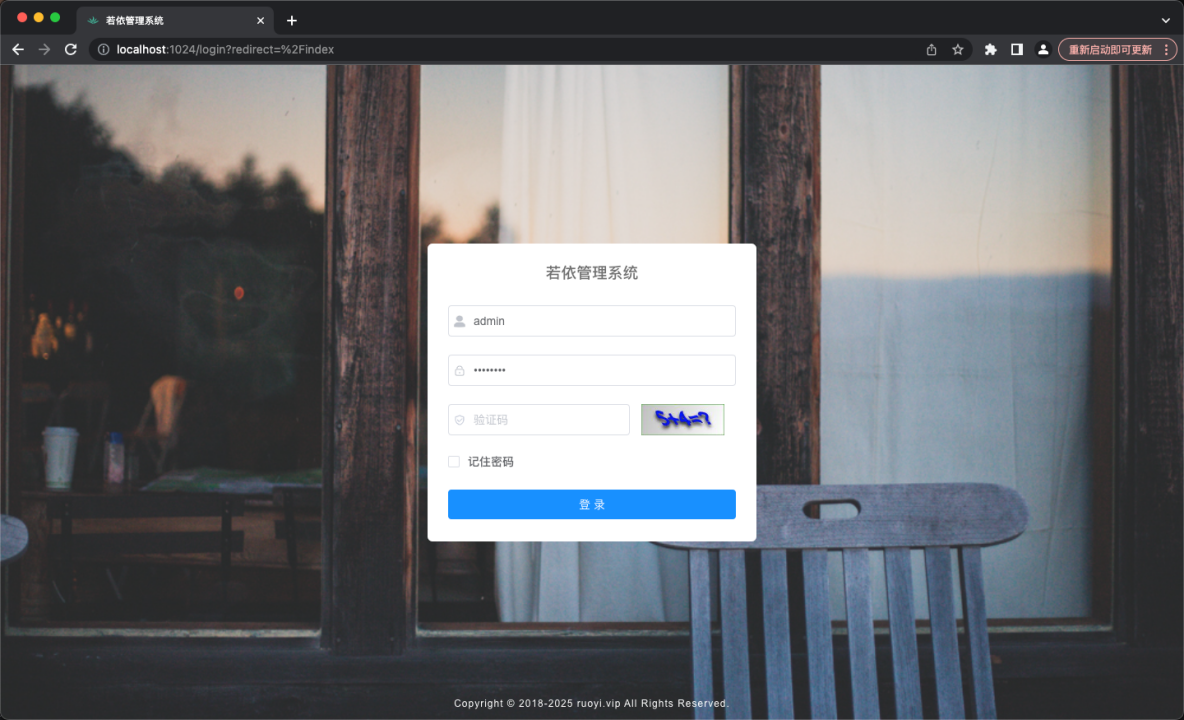Minimize window with the yellow button
The image size is (1184, 720).
click(39, 17)
